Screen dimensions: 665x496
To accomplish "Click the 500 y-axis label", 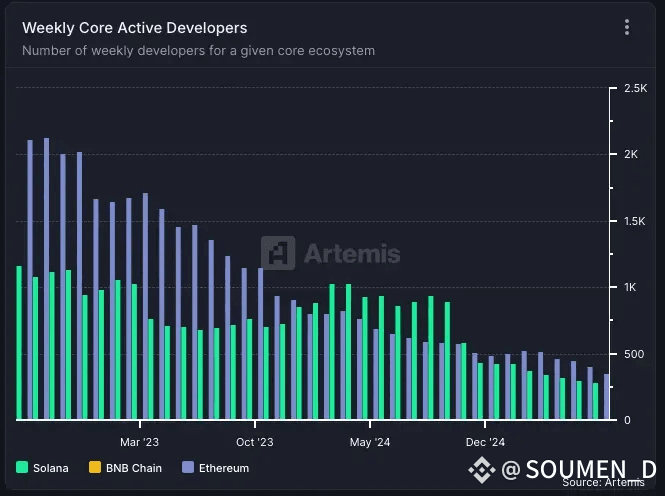I will click(x=634, y=354).
